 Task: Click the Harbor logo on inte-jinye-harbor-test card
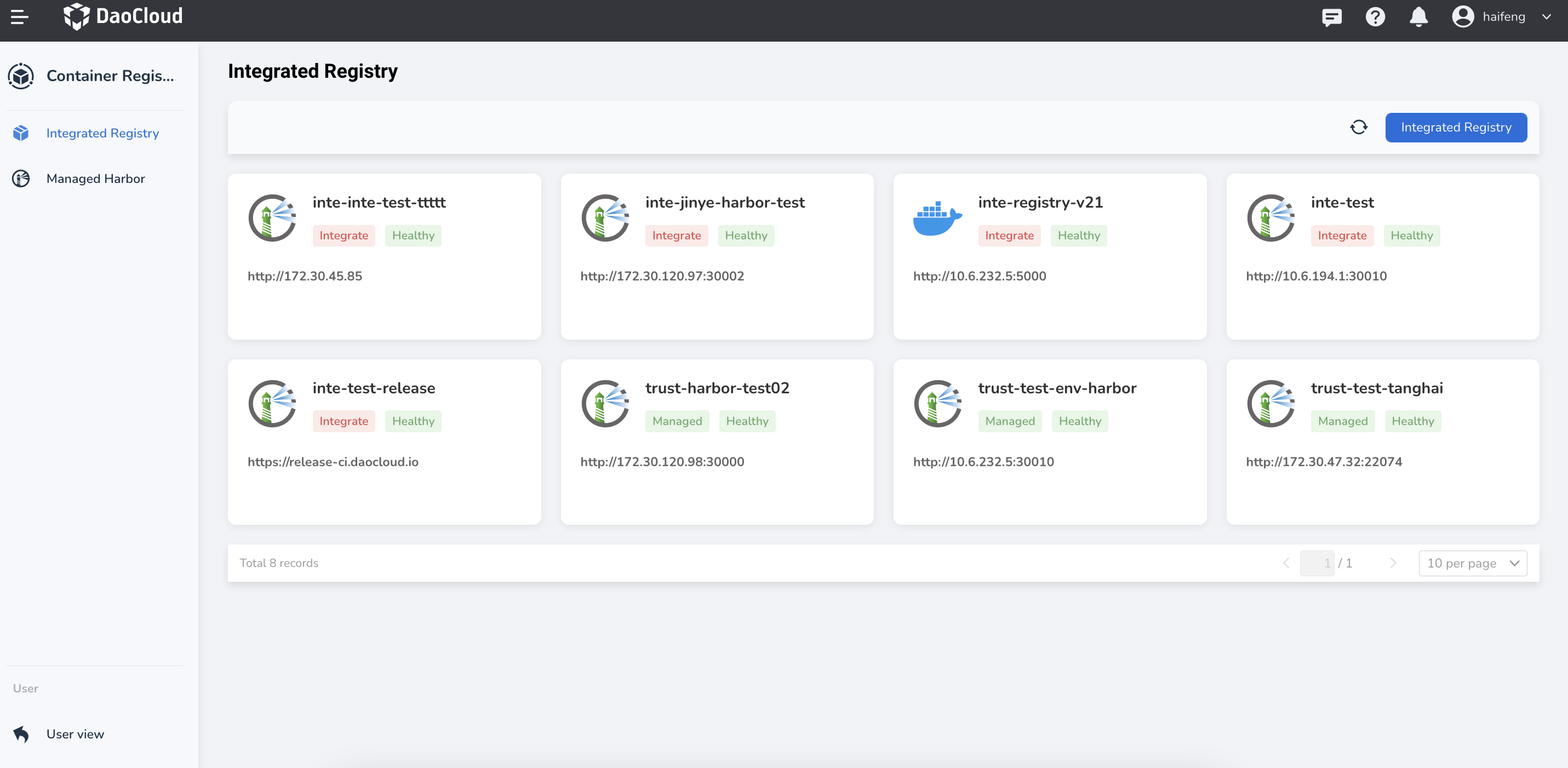click(605, 218)
